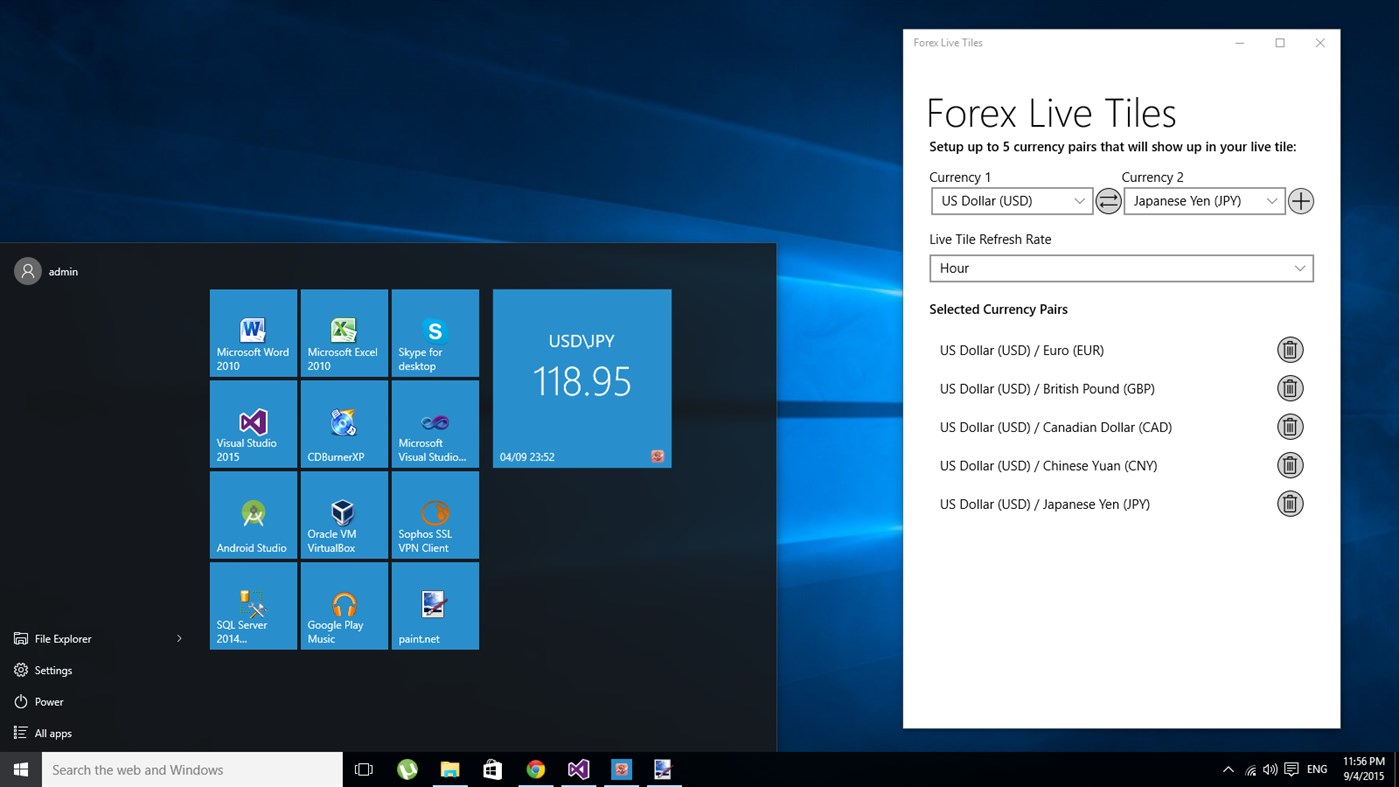Open the Forex Live Tiles taskbar icon
The image size is (1399, 787).
(x=622, y=770)
